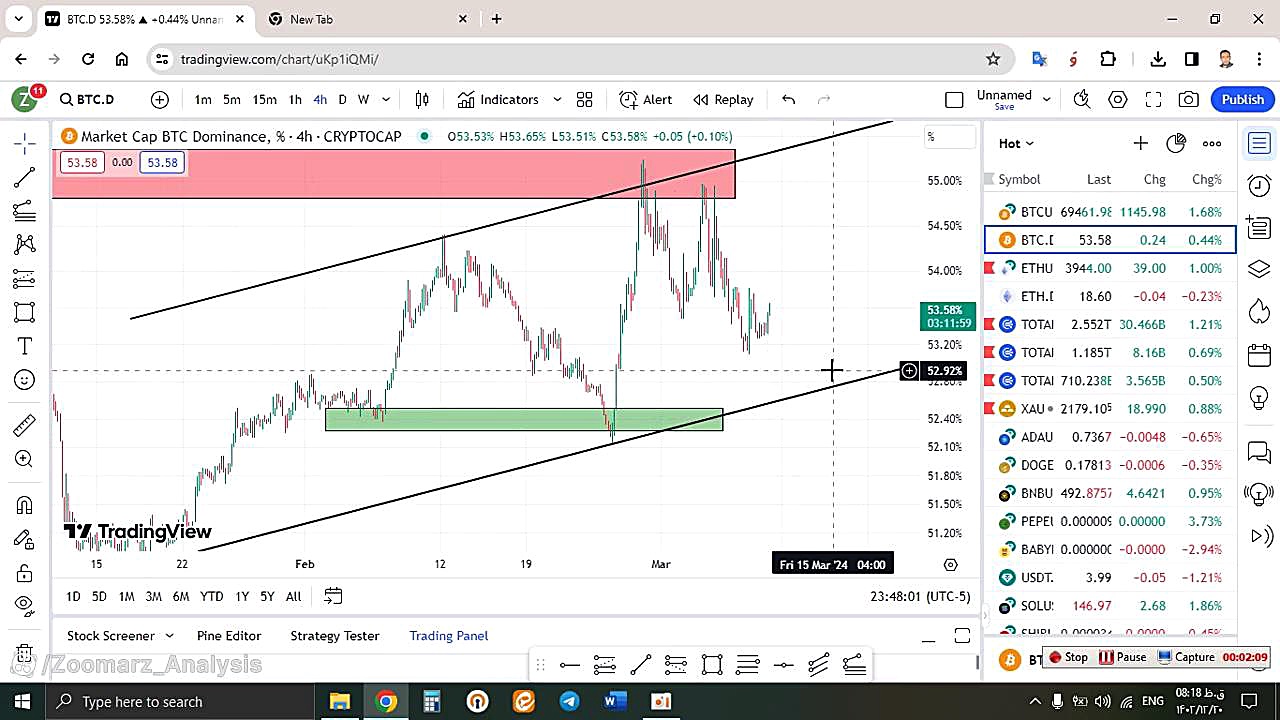This screenshot has width=1280, height=720.
Task: Lock all drawing tools
Action: tap(25, 573)
